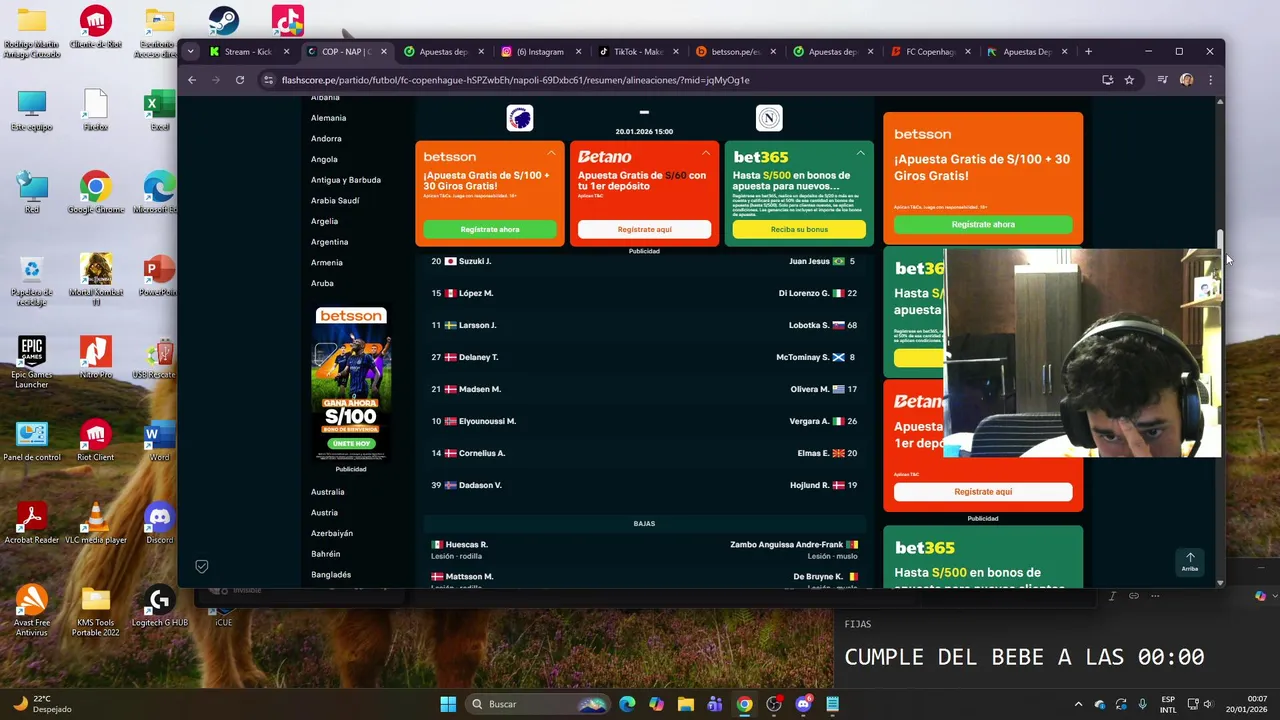Open Google Chrome desktop shortcut
The width and height of the screenshot is (1280, 720).
click(x=96, y=194)
